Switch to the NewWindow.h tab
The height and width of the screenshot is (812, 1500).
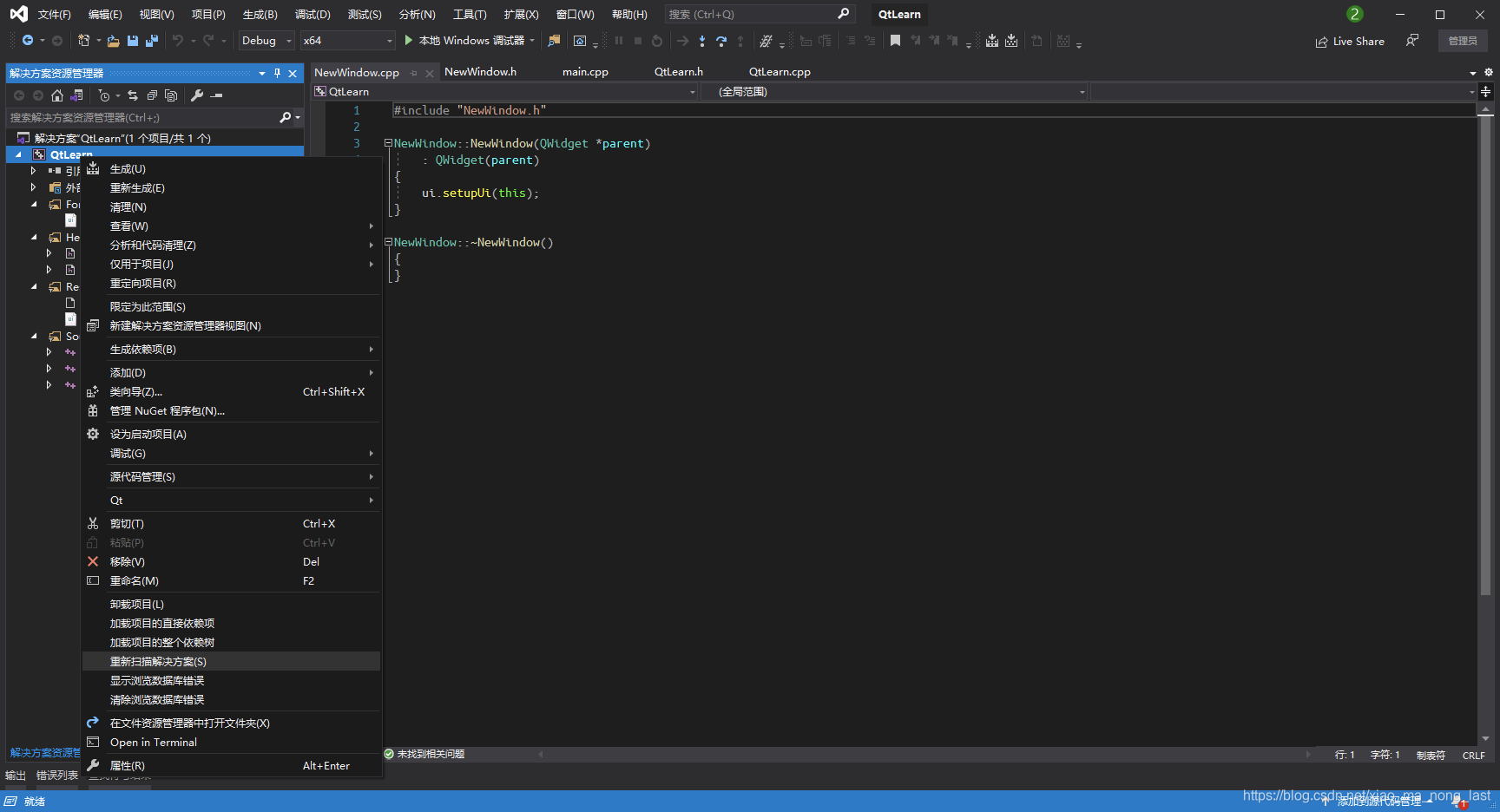(480, 72)
